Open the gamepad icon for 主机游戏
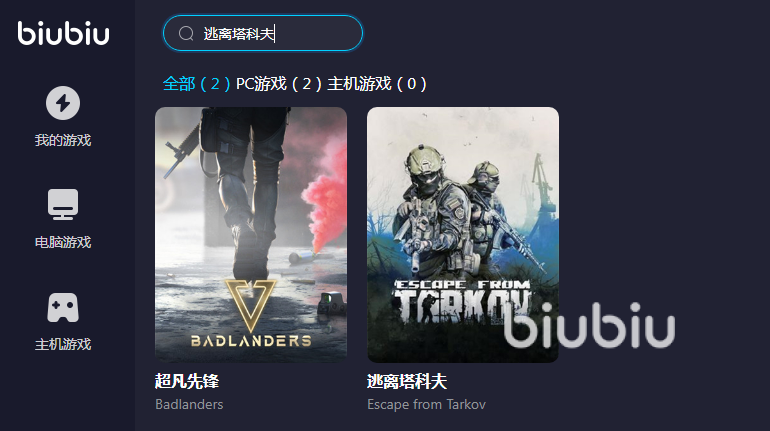 pos(63,308)
